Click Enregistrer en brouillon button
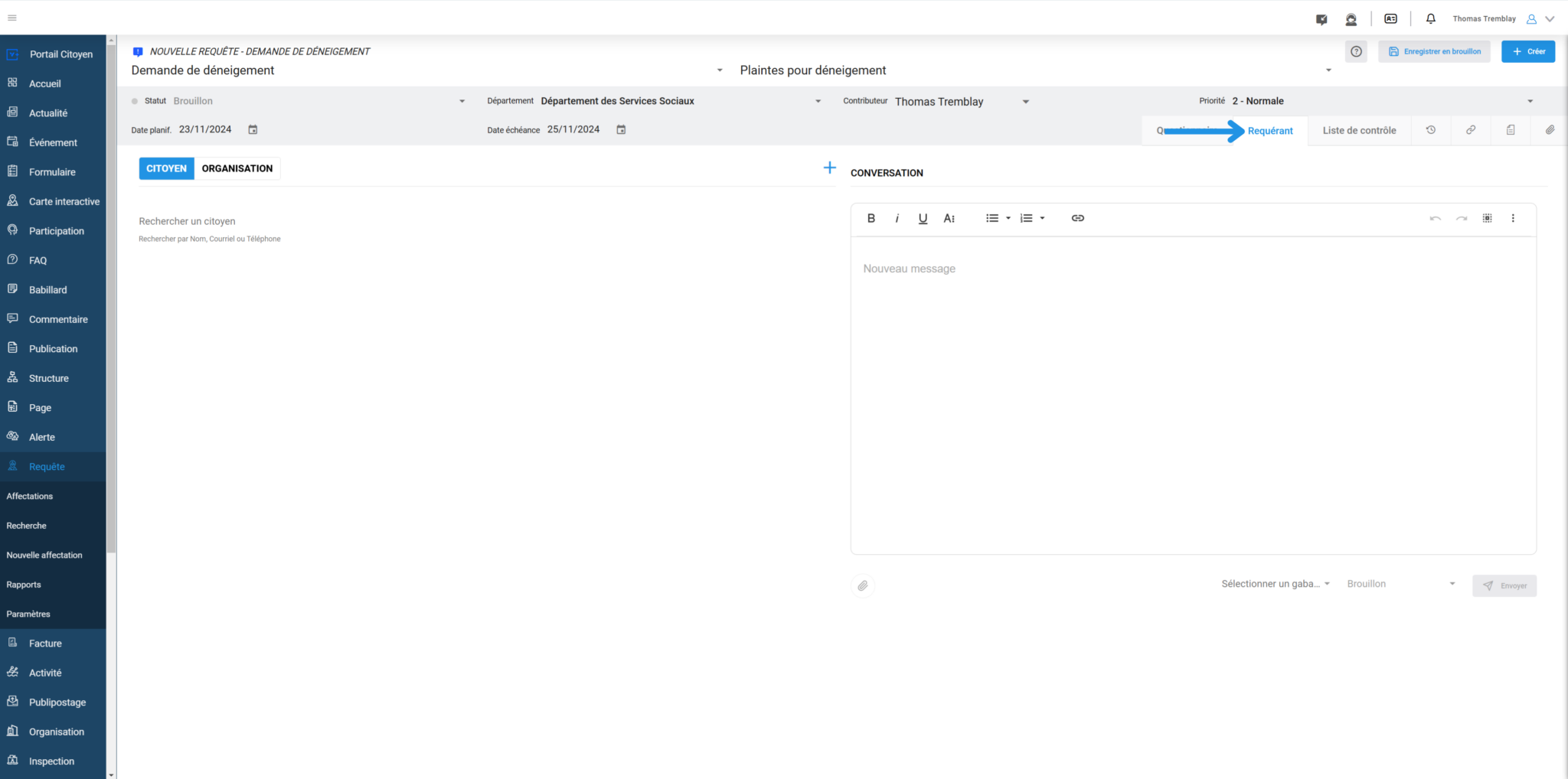The image size is (1568, 779). (1434, 51)
